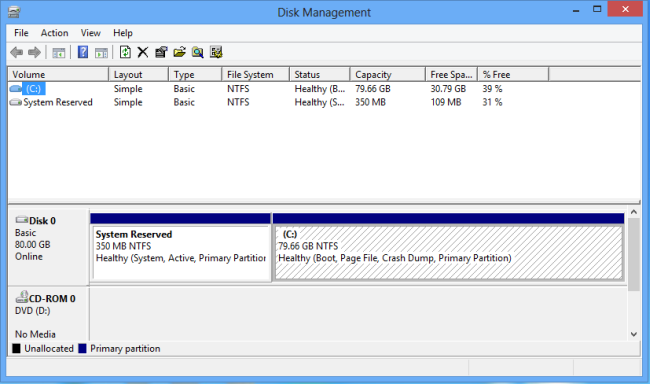Click the Open folder toolbar icon
650x384 pixels.
click(179, 52)
